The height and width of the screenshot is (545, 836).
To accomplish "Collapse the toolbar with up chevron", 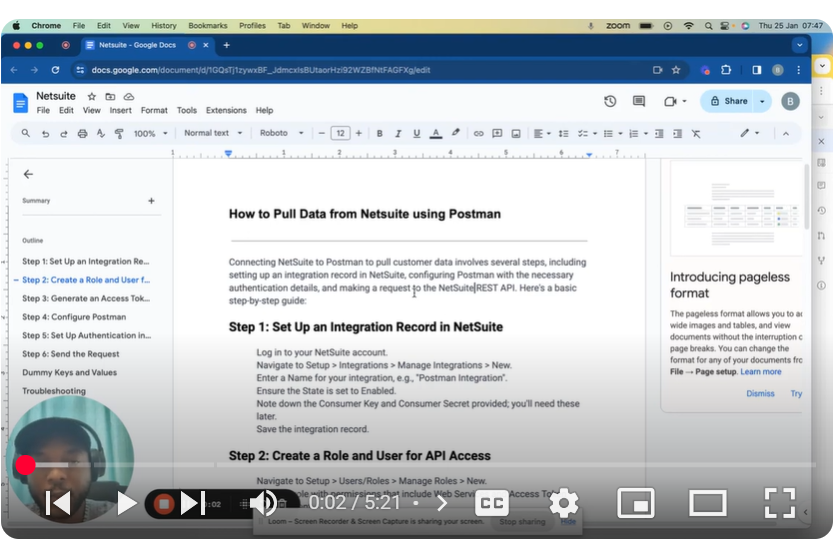I will tap(785, 134).
